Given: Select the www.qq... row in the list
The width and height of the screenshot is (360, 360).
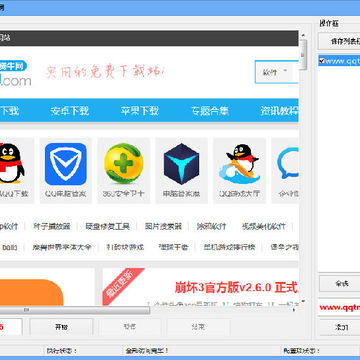Looking at the screenshot, I should (x=339, y=61).
